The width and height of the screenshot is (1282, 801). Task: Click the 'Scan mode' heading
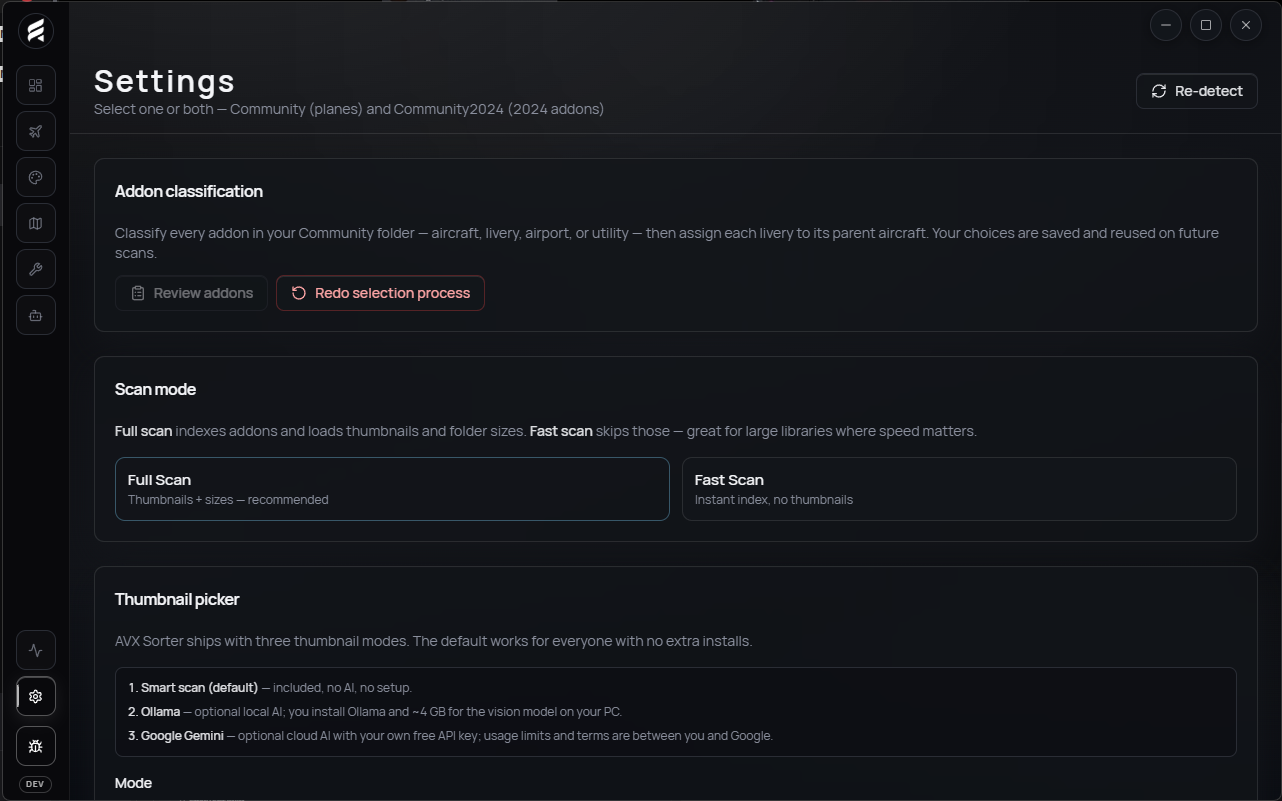pos(155,389)
